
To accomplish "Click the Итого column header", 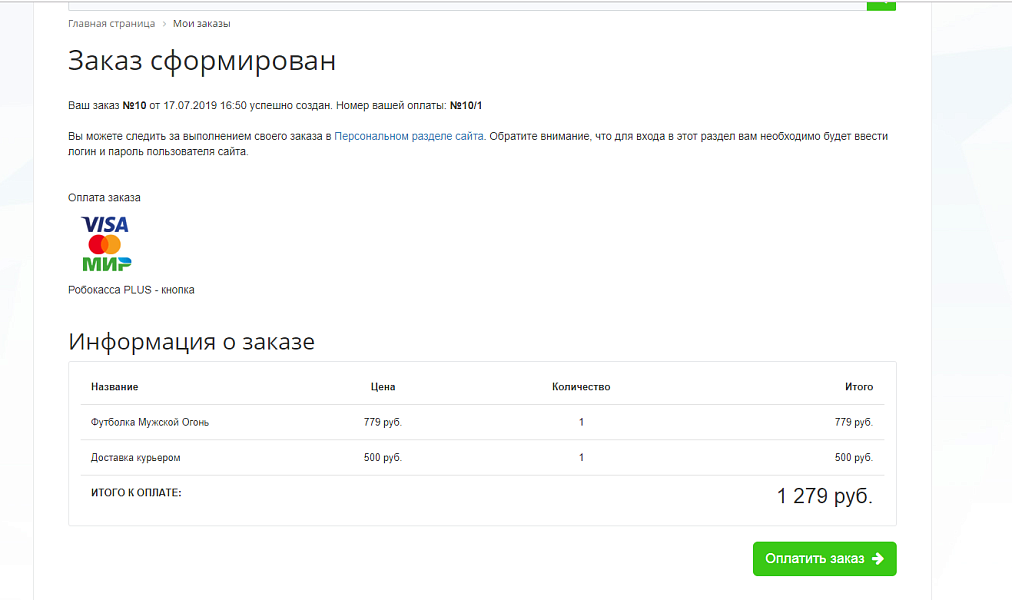I will pyautogui.click(x=858, y=387).
